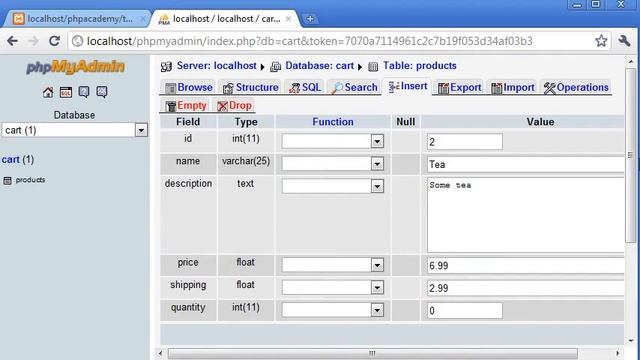Click the vertical scrollbar thumb
The height and width of the screenshot is (360, 640).
[x=631, y=155]
